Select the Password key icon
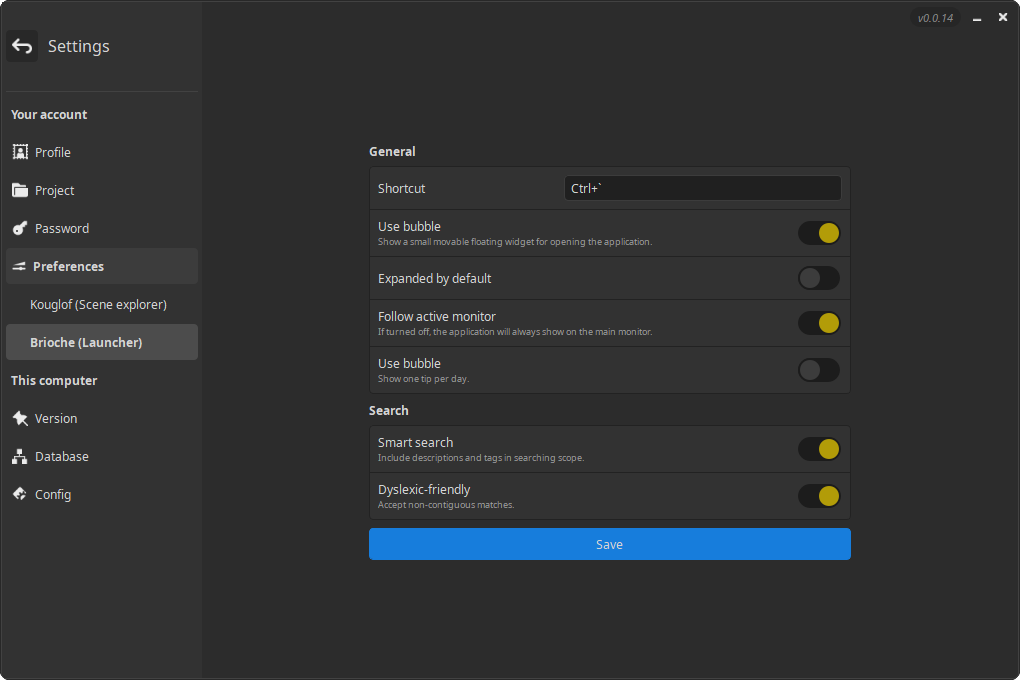This screenshot has width=1020, height=680. click(20, 228)
